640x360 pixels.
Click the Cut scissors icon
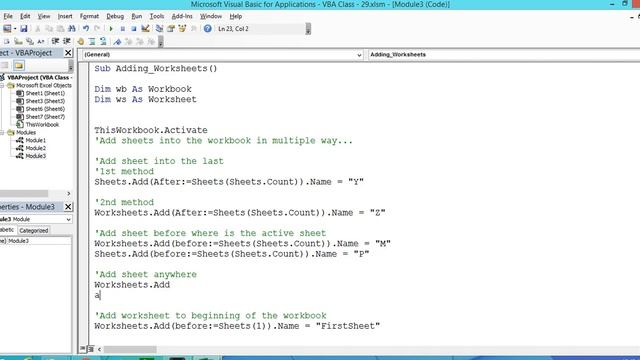click(38, 29)
